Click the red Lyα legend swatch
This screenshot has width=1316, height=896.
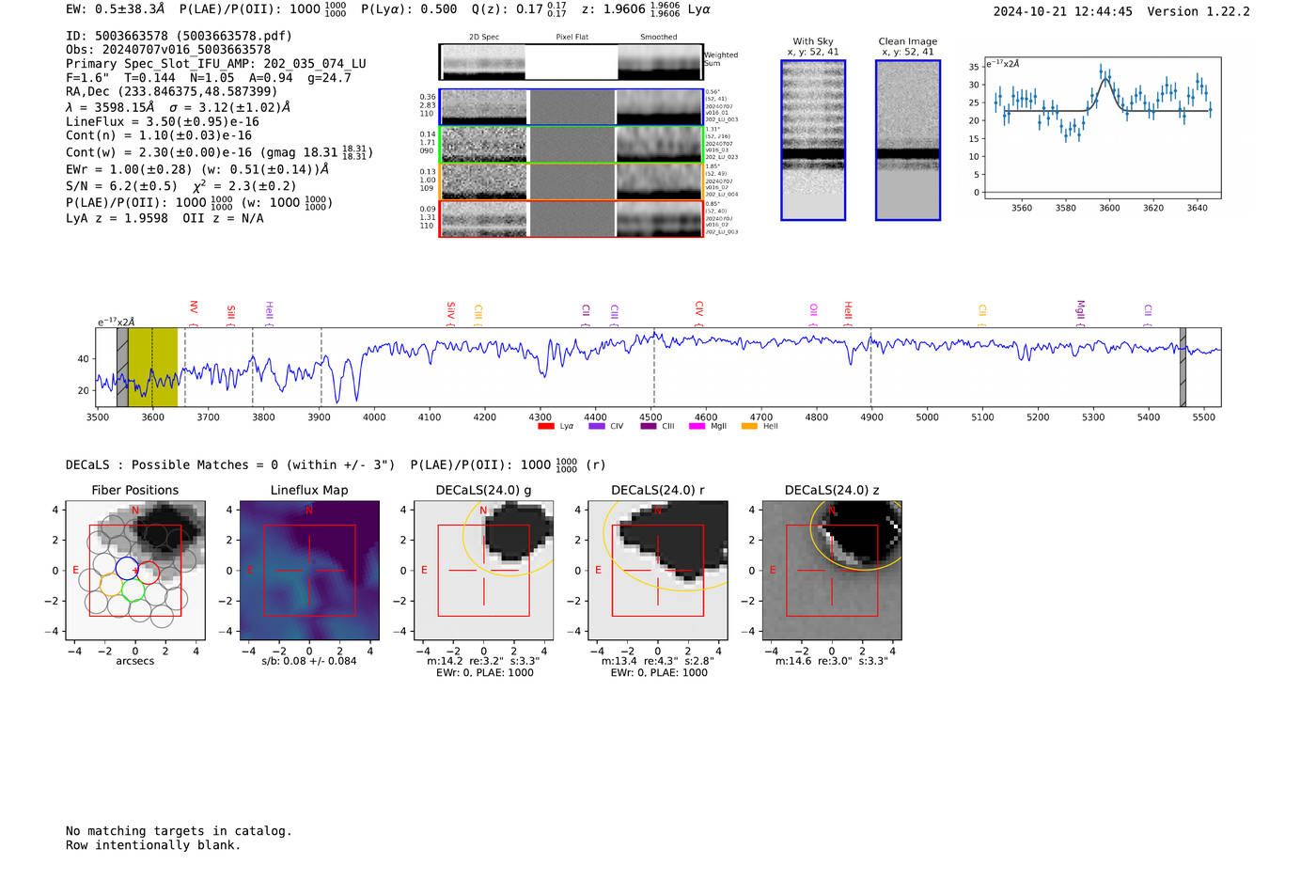tap(545, 426)
